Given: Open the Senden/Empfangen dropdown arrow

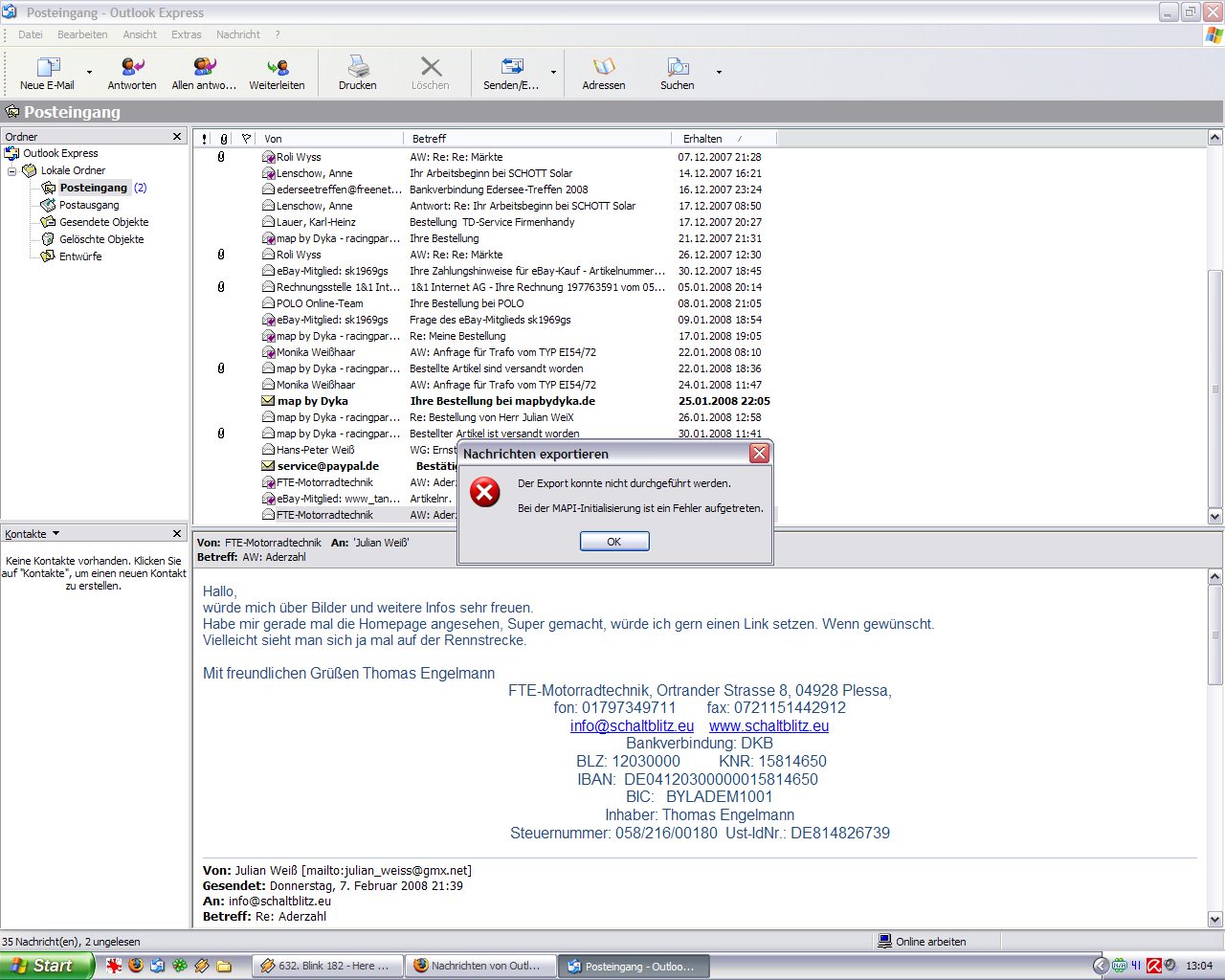Looking at the screenshot, I should 553,72.
